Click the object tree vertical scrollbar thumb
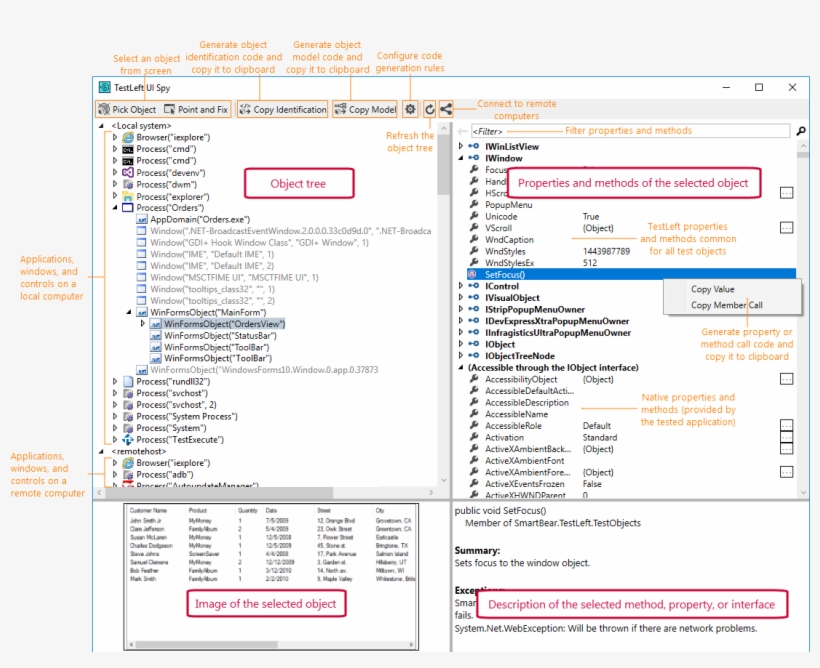 click(x=443, y=165)
